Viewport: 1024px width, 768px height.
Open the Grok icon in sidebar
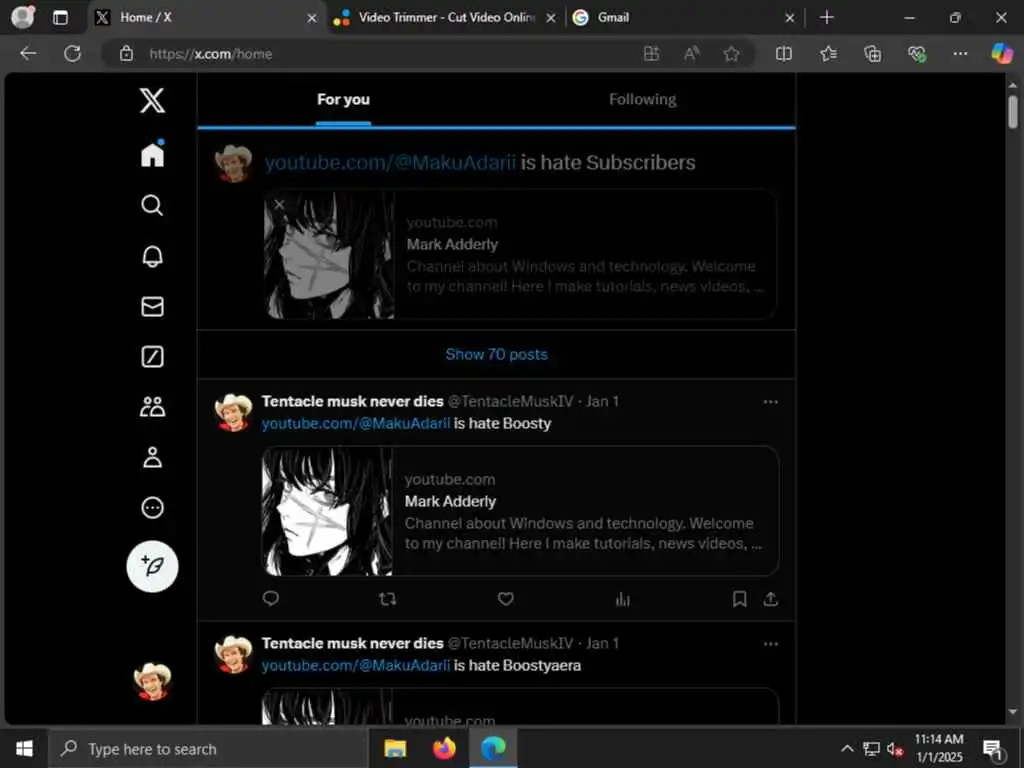[152, 357]
